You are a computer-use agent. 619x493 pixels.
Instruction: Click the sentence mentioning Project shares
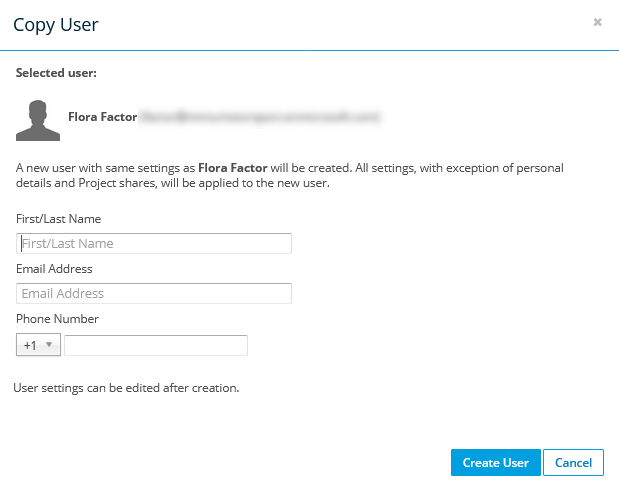pos(172,184)
